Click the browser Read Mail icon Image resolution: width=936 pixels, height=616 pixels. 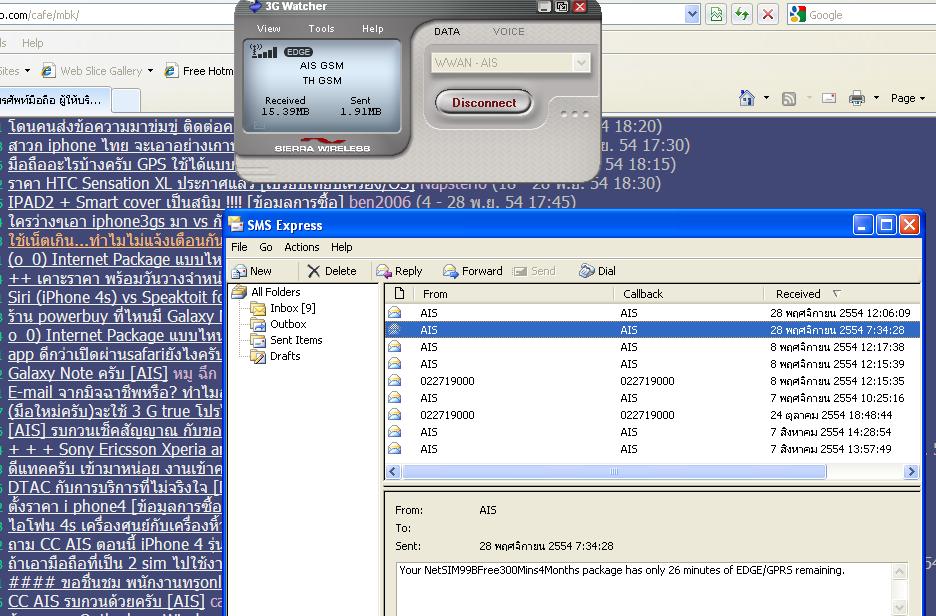[x=829, y=98]
